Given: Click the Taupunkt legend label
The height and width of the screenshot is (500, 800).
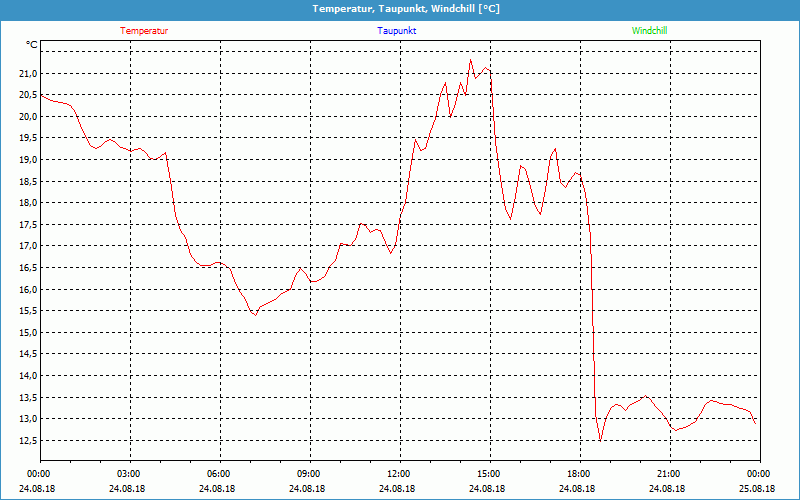Looking at the screenshot, I should (397, 31).
